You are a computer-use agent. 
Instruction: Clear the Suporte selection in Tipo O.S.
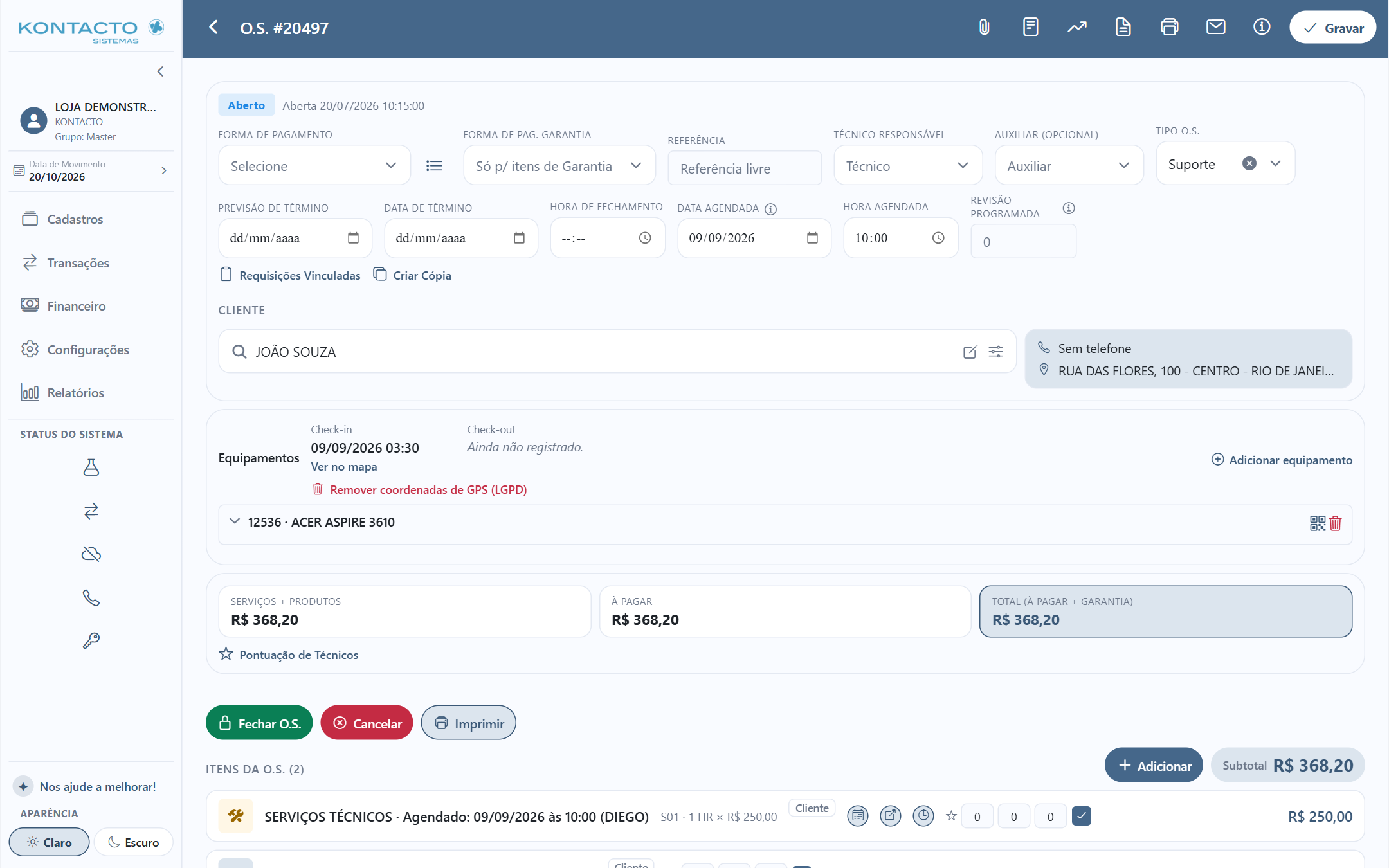(1249, 163)
